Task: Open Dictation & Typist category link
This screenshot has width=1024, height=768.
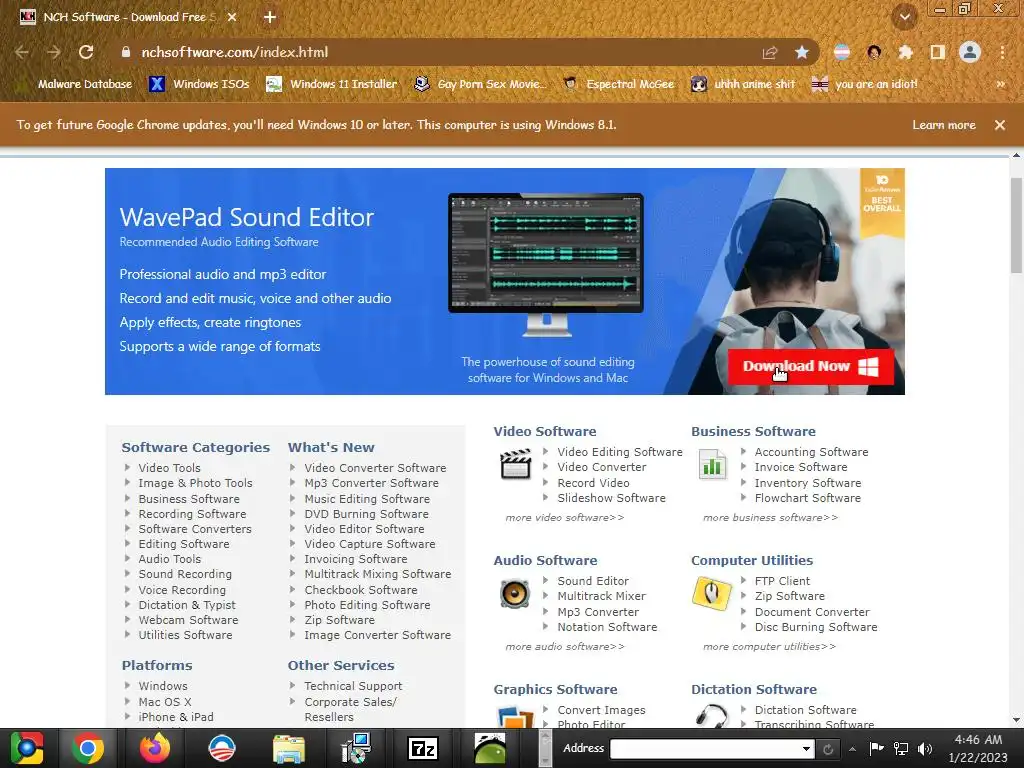Action: 187,605
